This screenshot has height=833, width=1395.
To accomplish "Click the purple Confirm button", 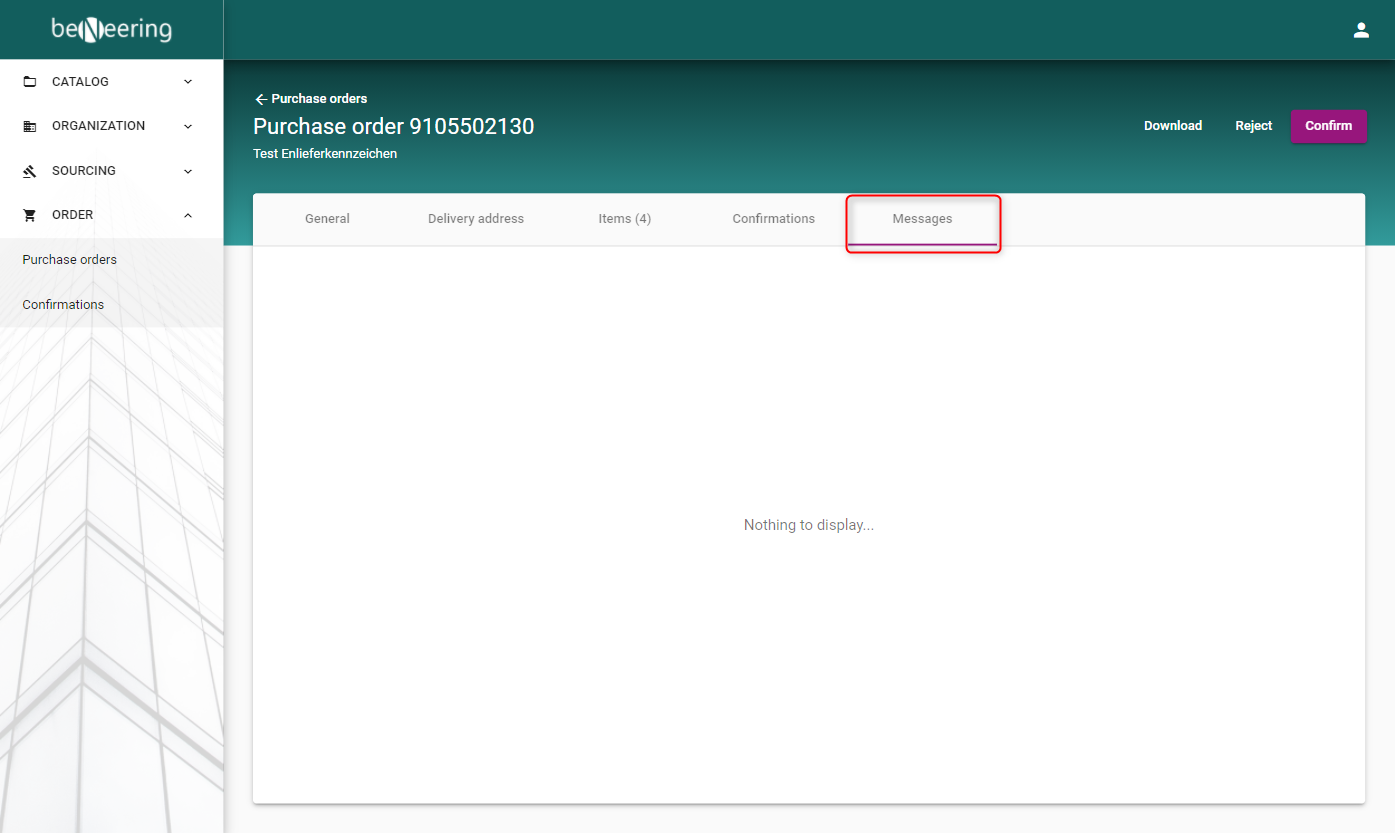I will [x=1328, y=126].
